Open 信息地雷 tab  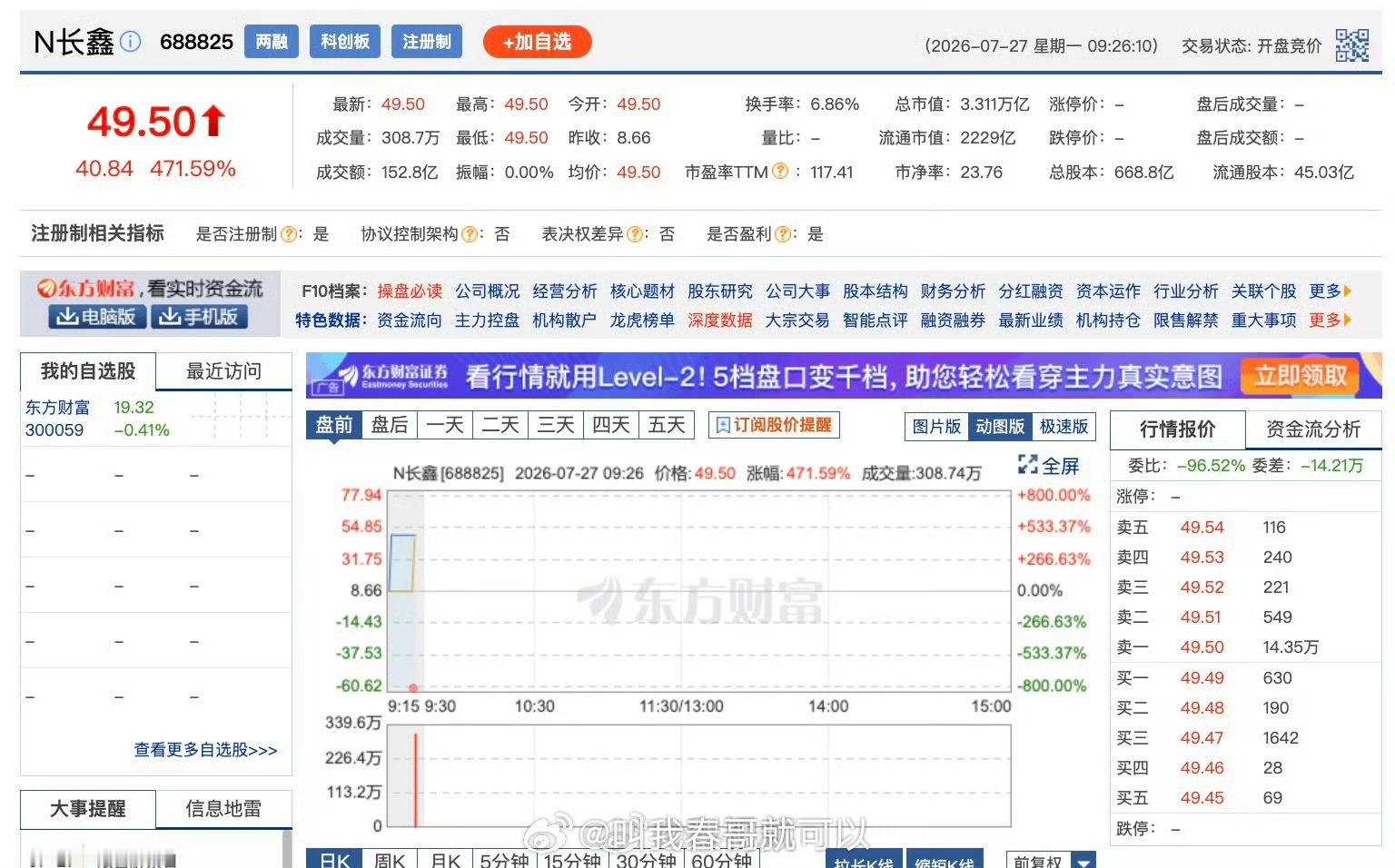(x=223, y=809)
